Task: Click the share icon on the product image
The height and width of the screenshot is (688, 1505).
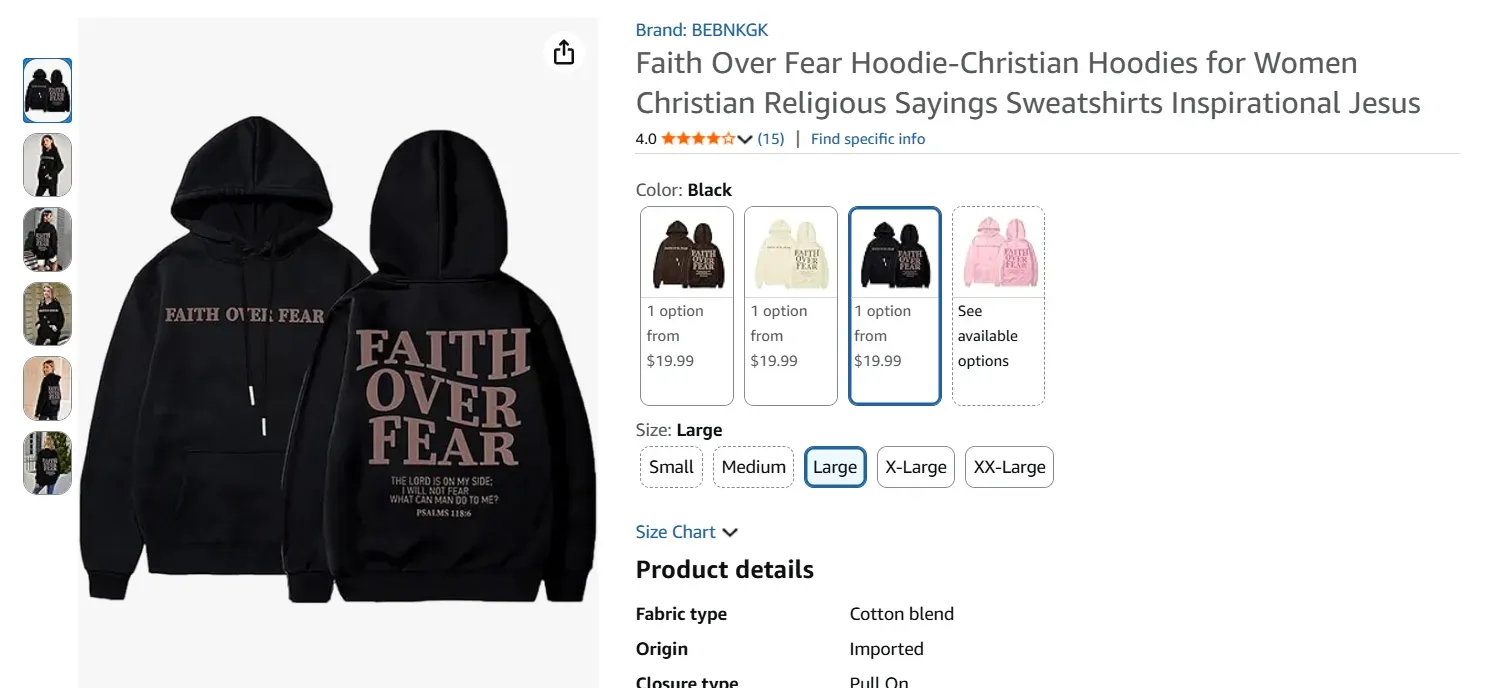Action: point(563,51)
